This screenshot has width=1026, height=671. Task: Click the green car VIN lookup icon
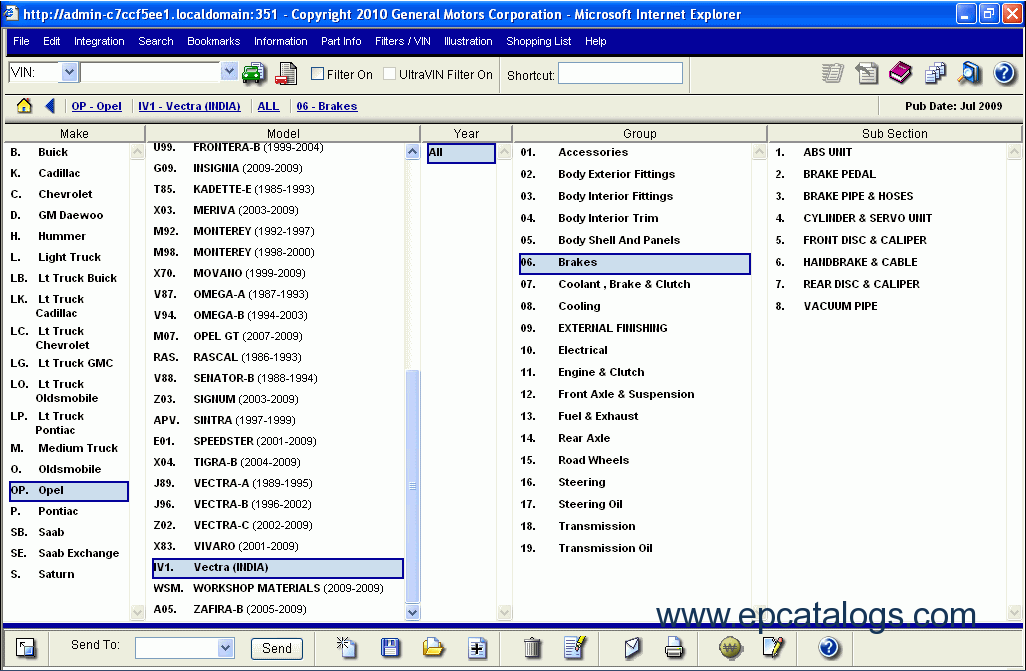coord(254,73)
